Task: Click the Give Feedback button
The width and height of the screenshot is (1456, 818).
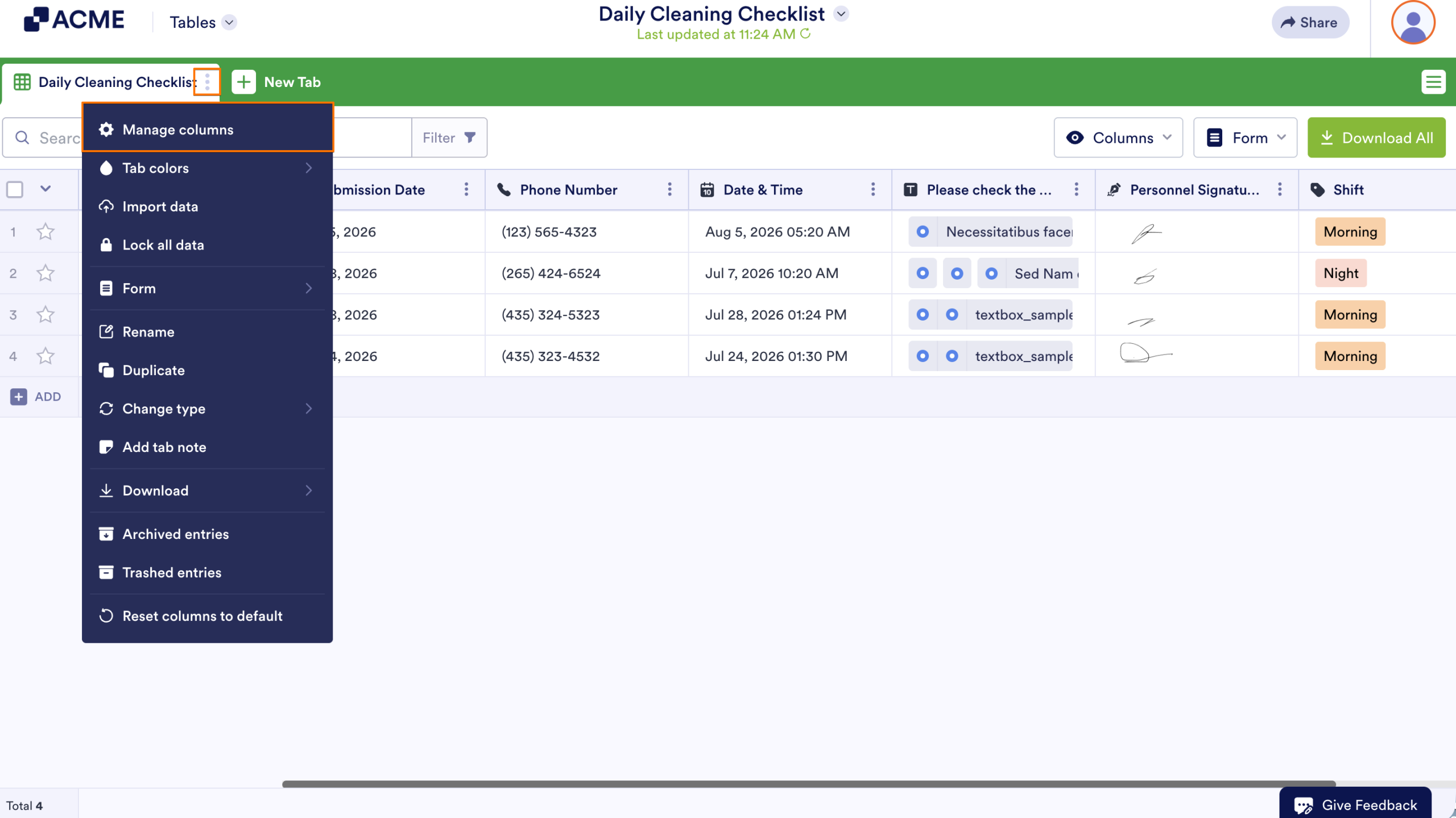Action: click(x=1355, y=804)
